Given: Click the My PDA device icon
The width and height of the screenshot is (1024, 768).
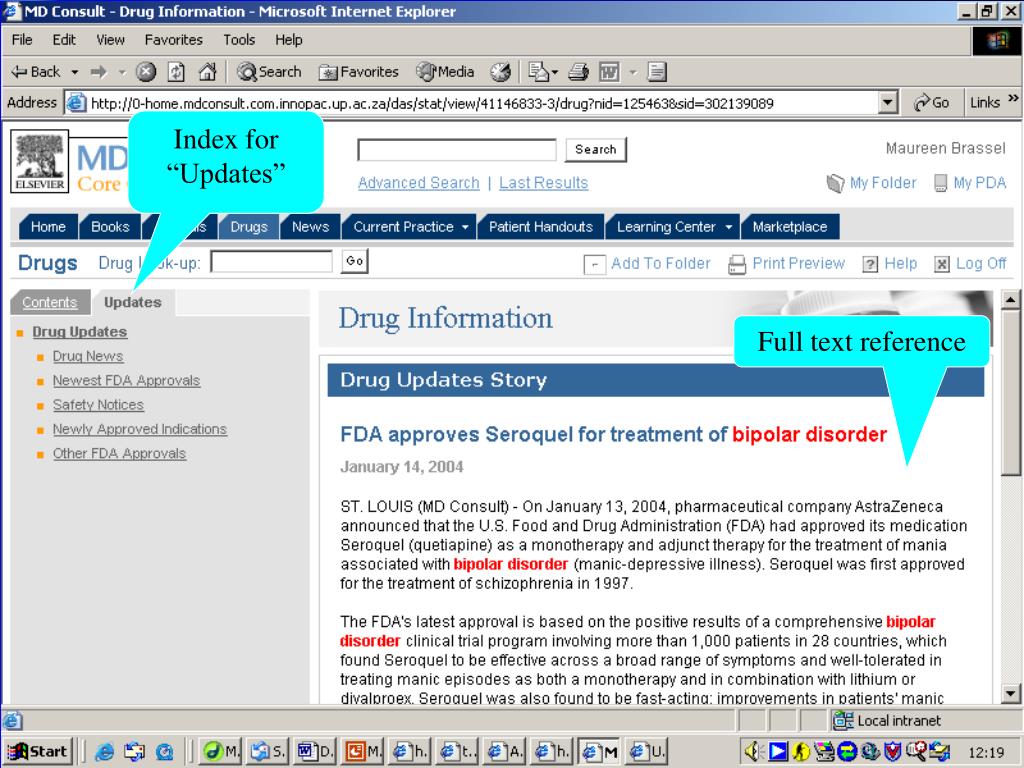Looking at the screenshot, I should [940, 184].
